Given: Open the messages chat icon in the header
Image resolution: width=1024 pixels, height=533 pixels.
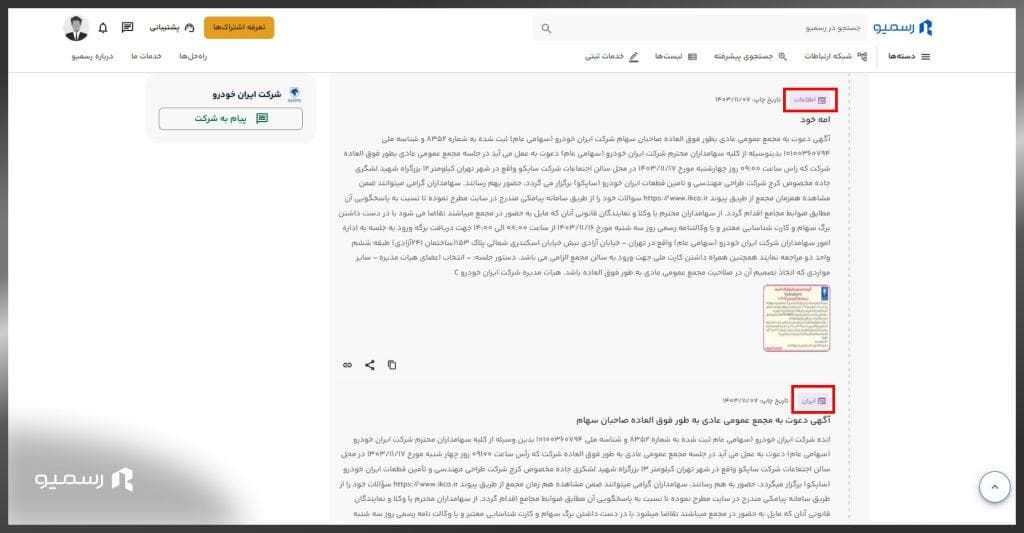Looking at the screenshot, I should (x=127, y=27).
